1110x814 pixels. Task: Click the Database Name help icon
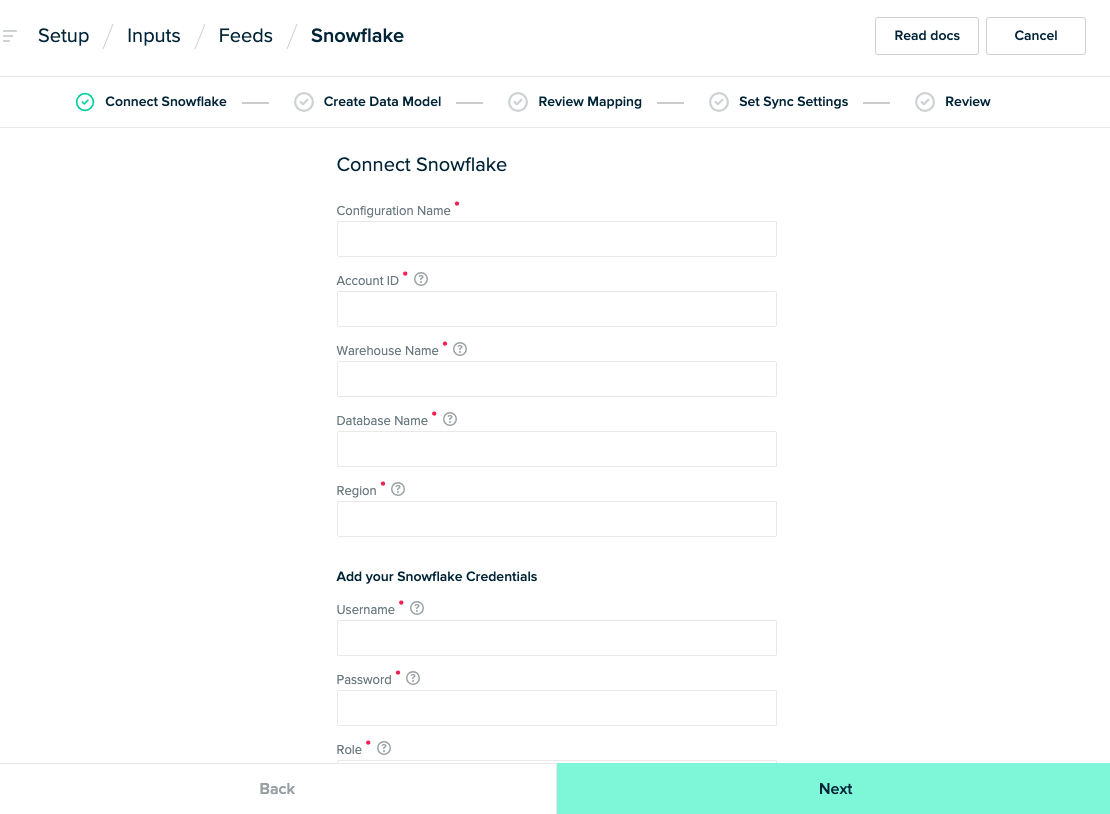point(450,420)
